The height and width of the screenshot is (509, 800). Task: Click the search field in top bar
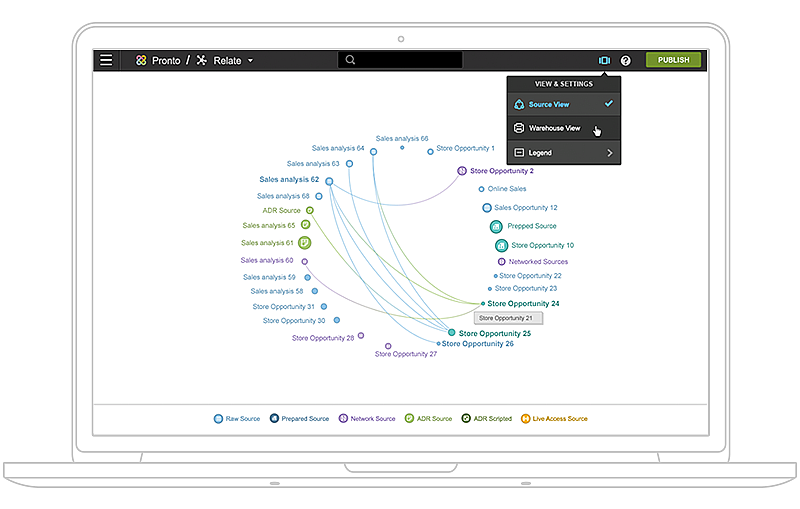tap(400, 60)
